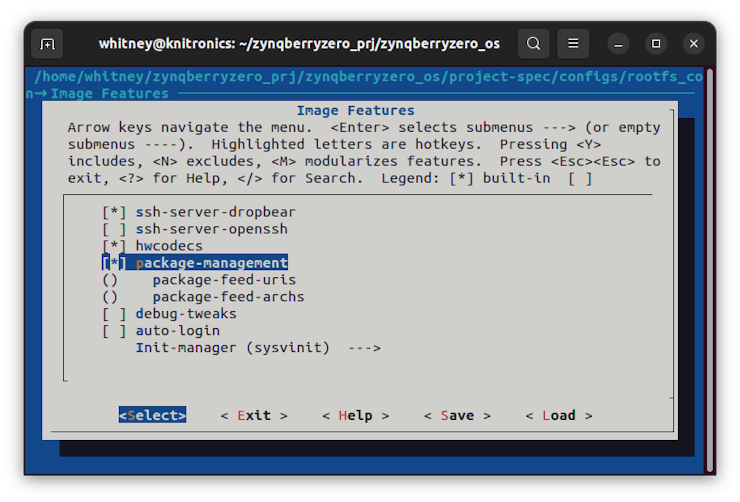Open a new terminal tab icon

47,44
